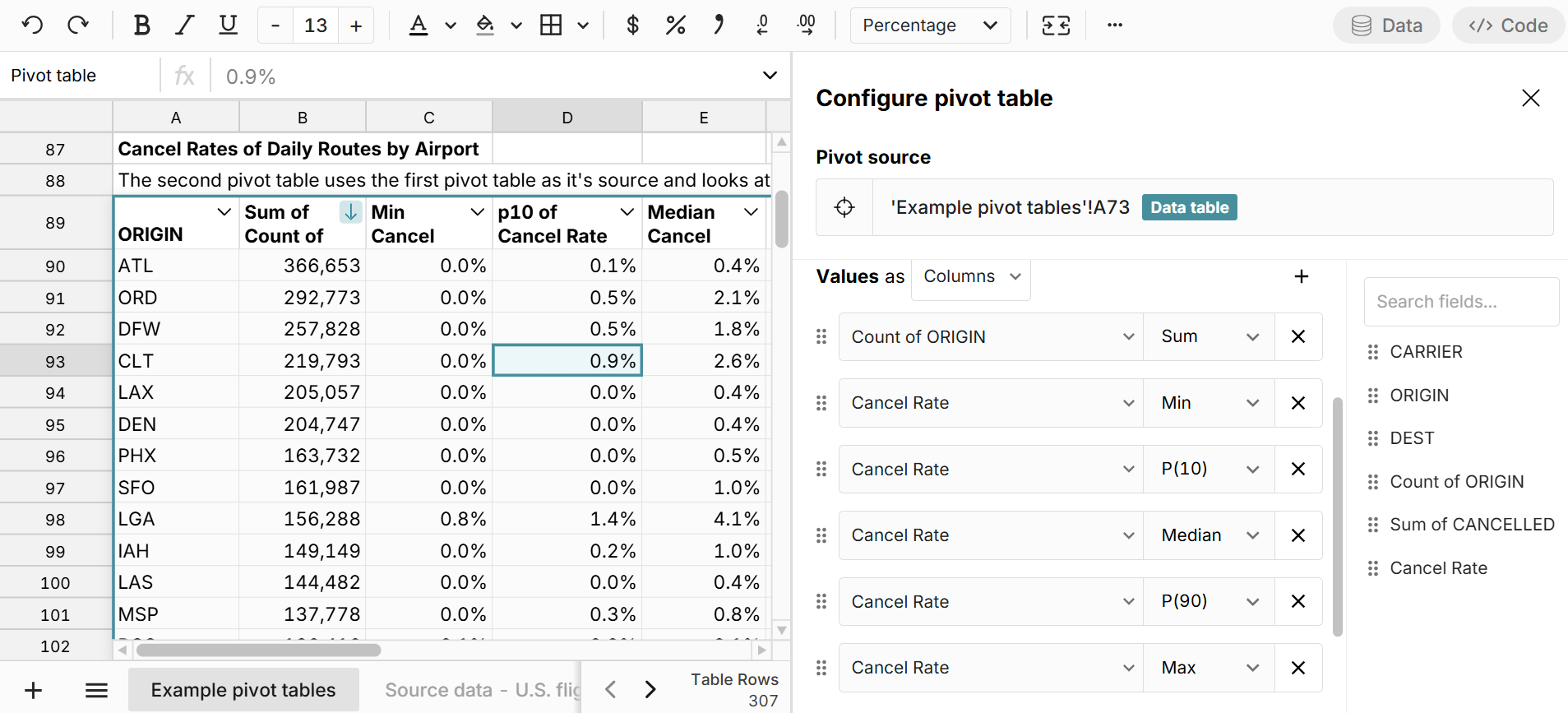Click the Search fields input box

click(x=1460, y=302)
